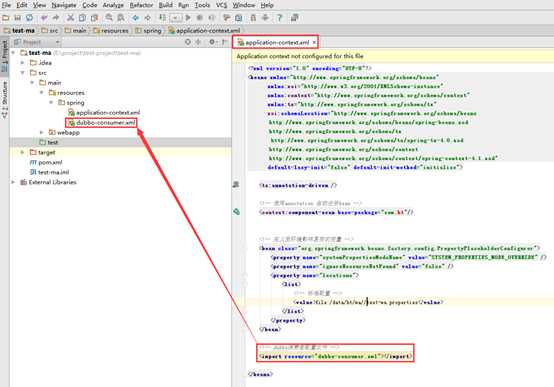
Task: Open the run configuration dropdown
Action: (x=176, y=18)
